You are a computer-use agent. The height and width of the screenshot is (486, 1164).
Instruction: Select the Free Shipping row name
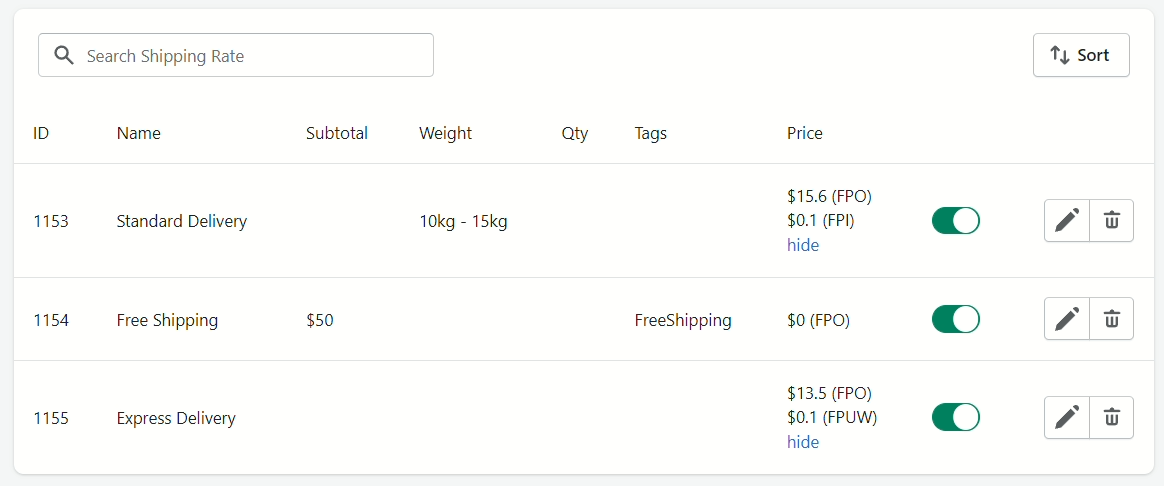167,321
